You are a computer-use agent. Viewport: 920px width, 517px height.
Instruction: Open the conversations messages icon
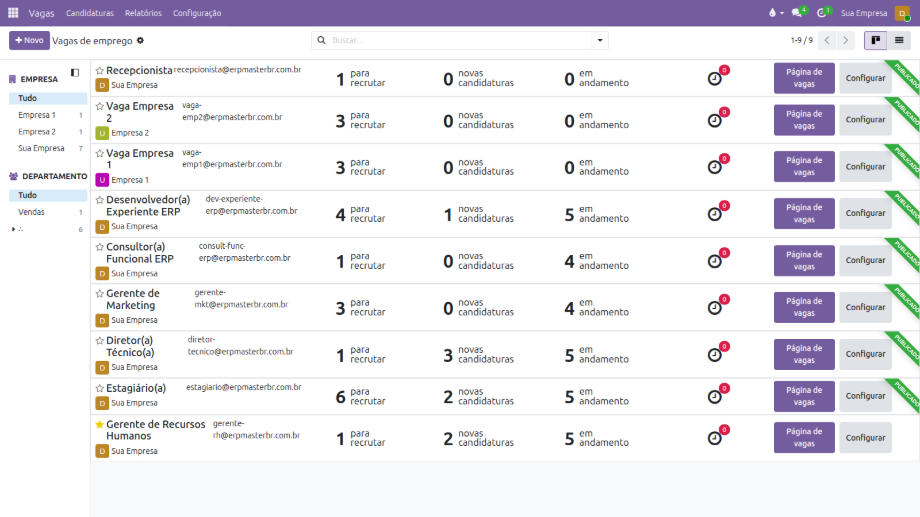(x=797, y=13)
